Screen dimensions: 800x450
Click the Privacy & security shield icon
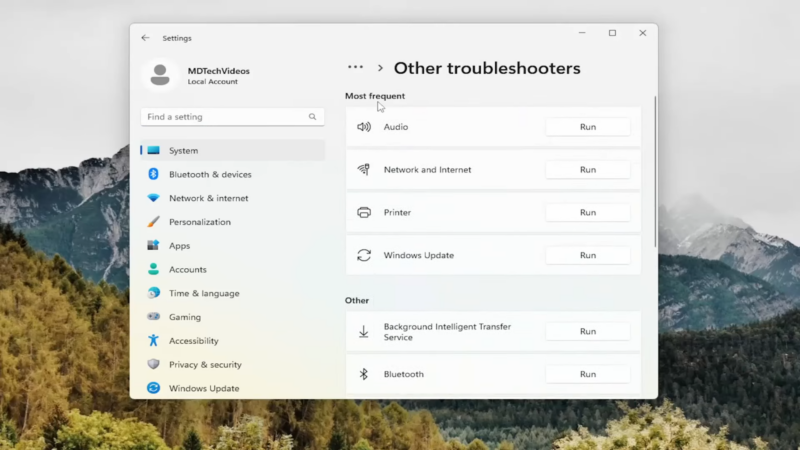(153, 364)
